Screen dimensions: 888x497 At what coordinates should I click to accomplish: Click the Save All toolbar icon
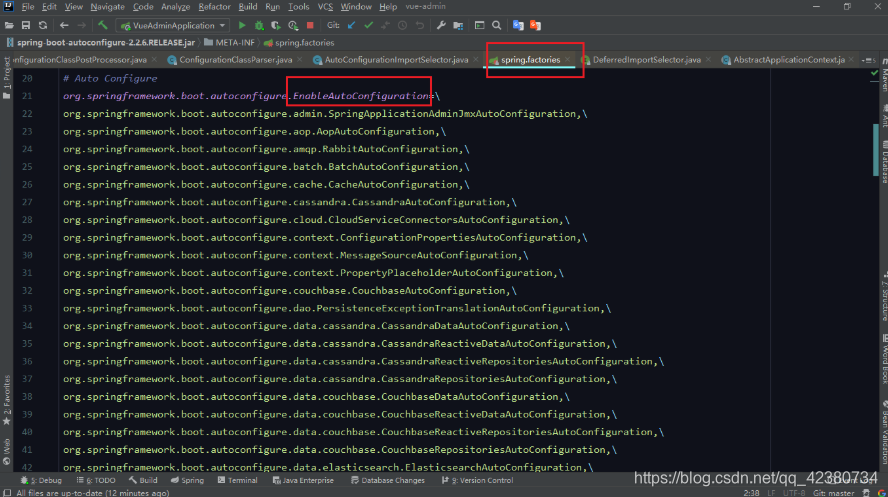[26, 25]
